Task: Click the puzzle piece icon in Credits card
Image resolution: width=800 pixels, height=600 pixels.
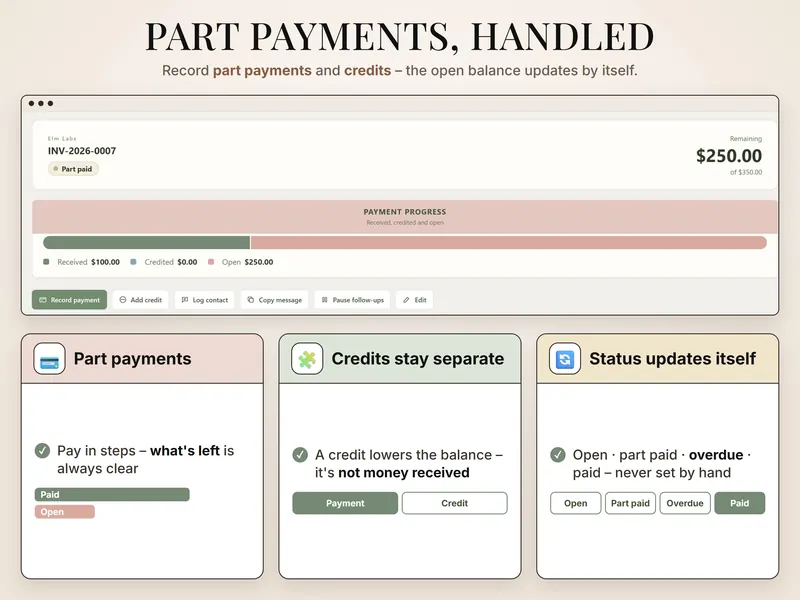Action: 307,359
